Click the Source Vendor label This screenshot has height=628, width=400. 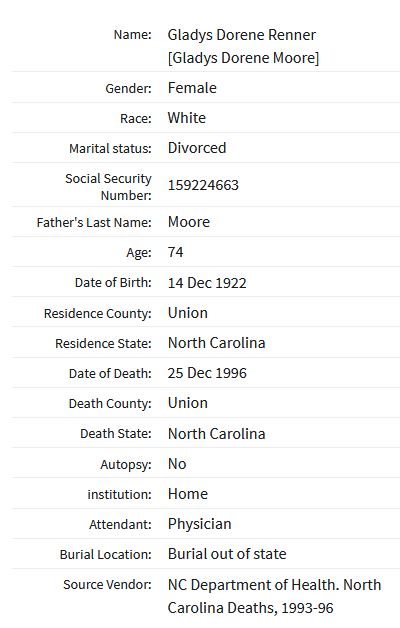pos(107,585)
